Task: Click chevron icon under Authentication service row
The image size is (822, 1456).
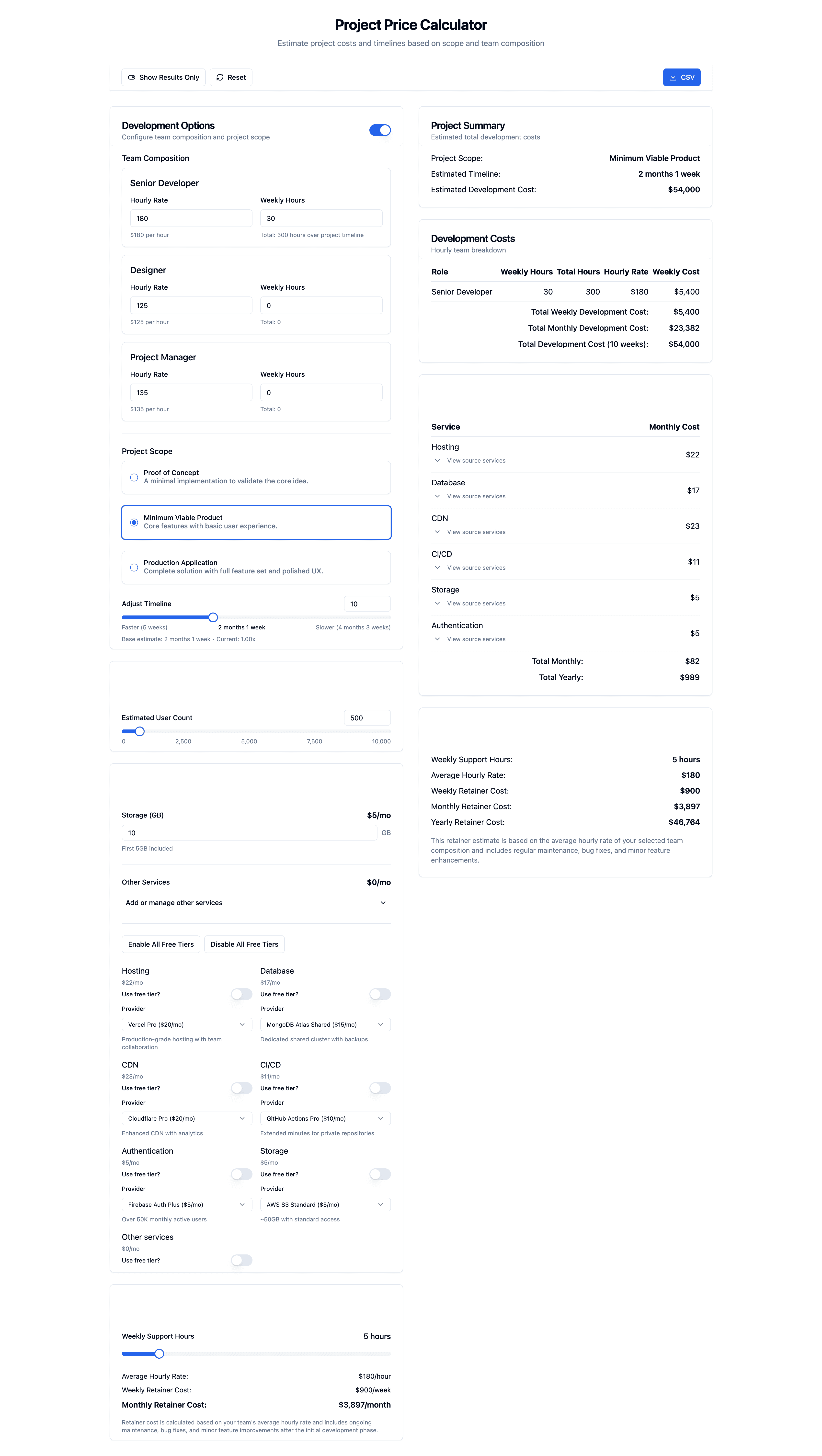Action: [x=437, y=639]
